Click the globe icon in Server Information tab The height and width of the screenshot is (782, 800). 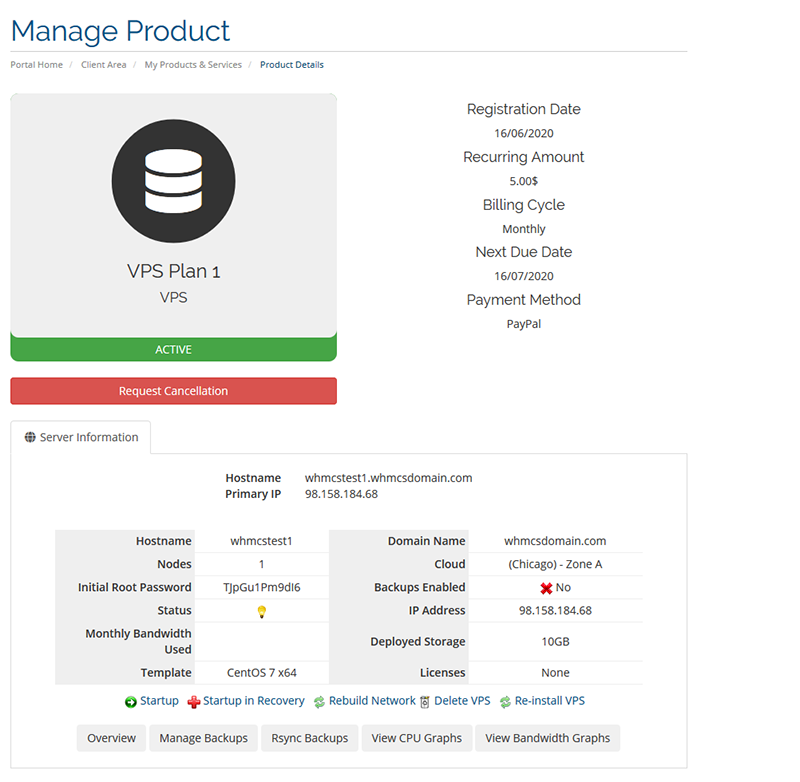30,437
